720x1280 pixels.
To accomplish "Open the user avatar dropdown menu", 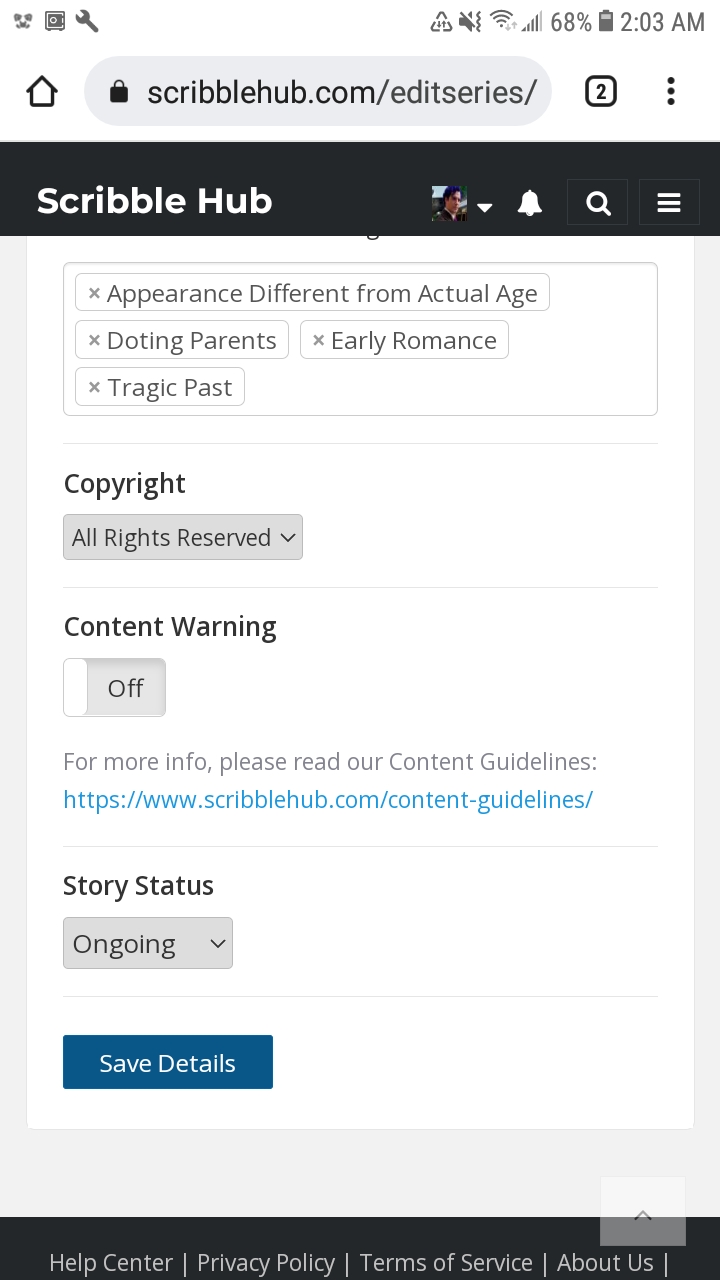I will pos(462,204).
